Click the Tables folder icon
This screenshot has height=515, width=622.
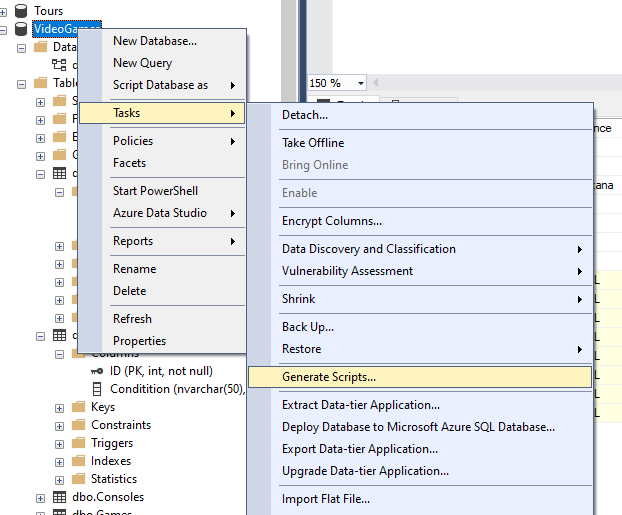40,83
